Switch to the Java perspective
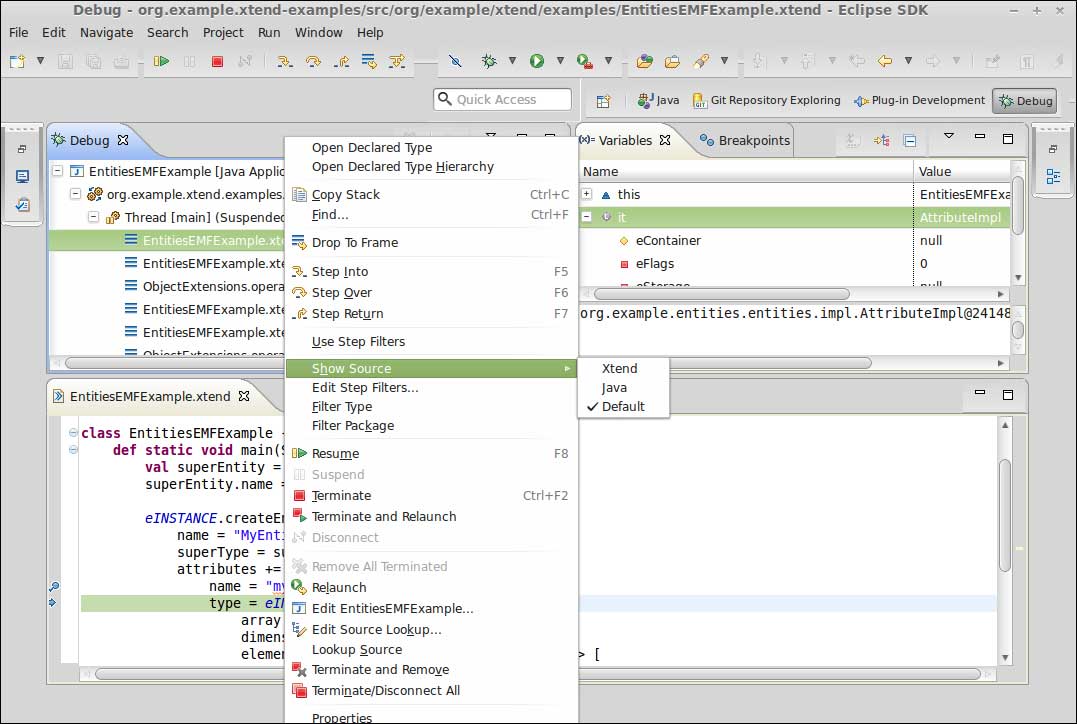Image resolution: width=1077 pixels, height=724 pixels. point(659,101)
